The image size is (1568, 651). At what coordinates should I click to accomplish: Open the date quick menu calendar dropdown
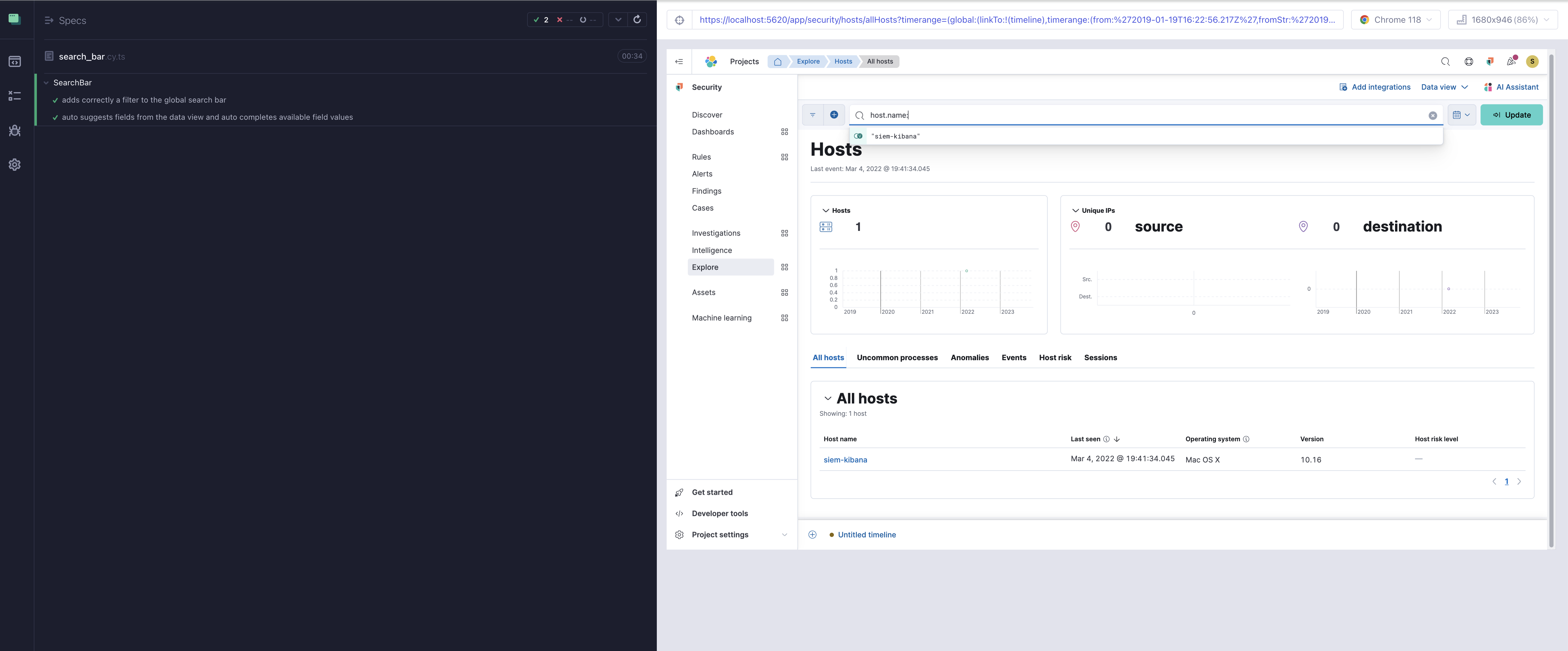coord(1461,115)
